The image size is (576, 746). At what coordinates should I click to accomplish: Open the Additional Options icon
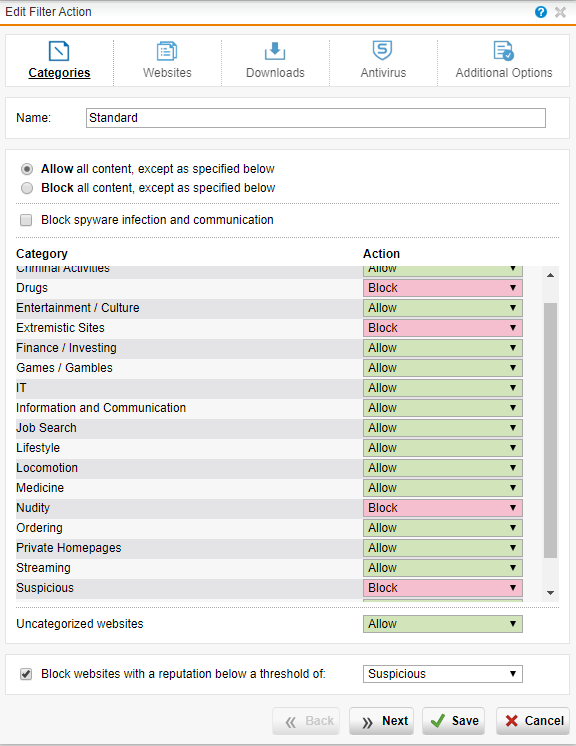coord(503,51)
